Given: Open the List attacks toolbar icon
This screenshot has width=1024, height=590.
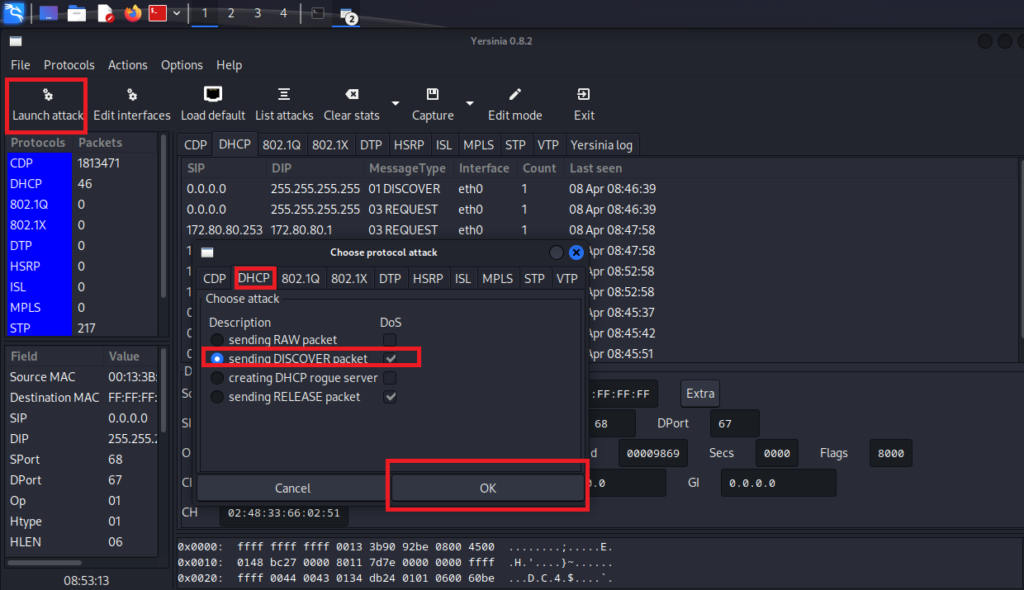Looking at the screenshot, I should pyautogui.click(x=284, y=95).
